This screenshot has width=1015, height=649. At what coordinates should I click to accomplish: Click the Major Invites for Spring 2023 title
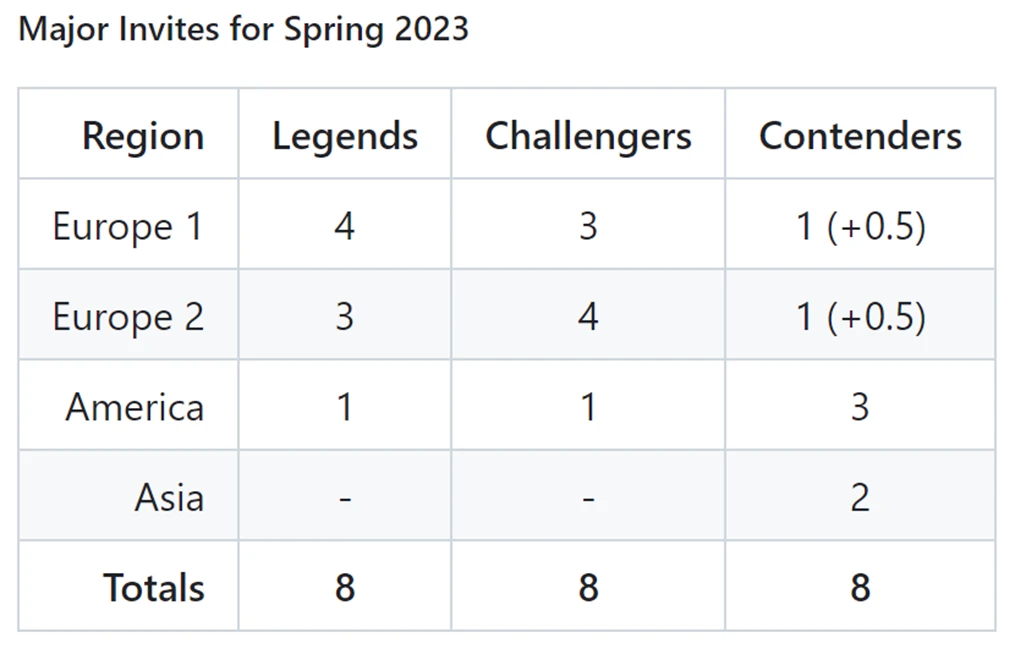click(243, 30)
